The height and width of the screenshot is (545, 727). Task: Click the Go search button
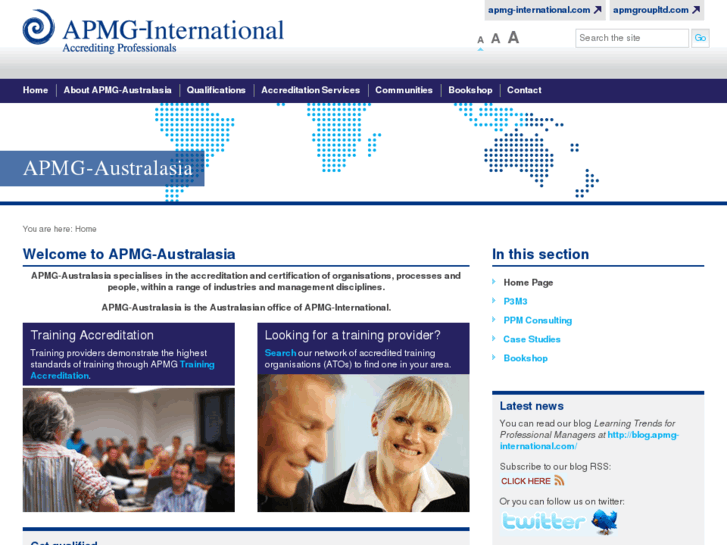(x=700, y=38)
